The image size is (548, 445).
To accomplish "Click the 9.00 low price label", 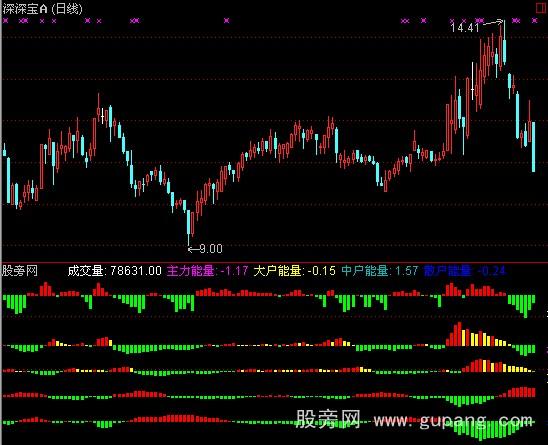I will [211, 249].
